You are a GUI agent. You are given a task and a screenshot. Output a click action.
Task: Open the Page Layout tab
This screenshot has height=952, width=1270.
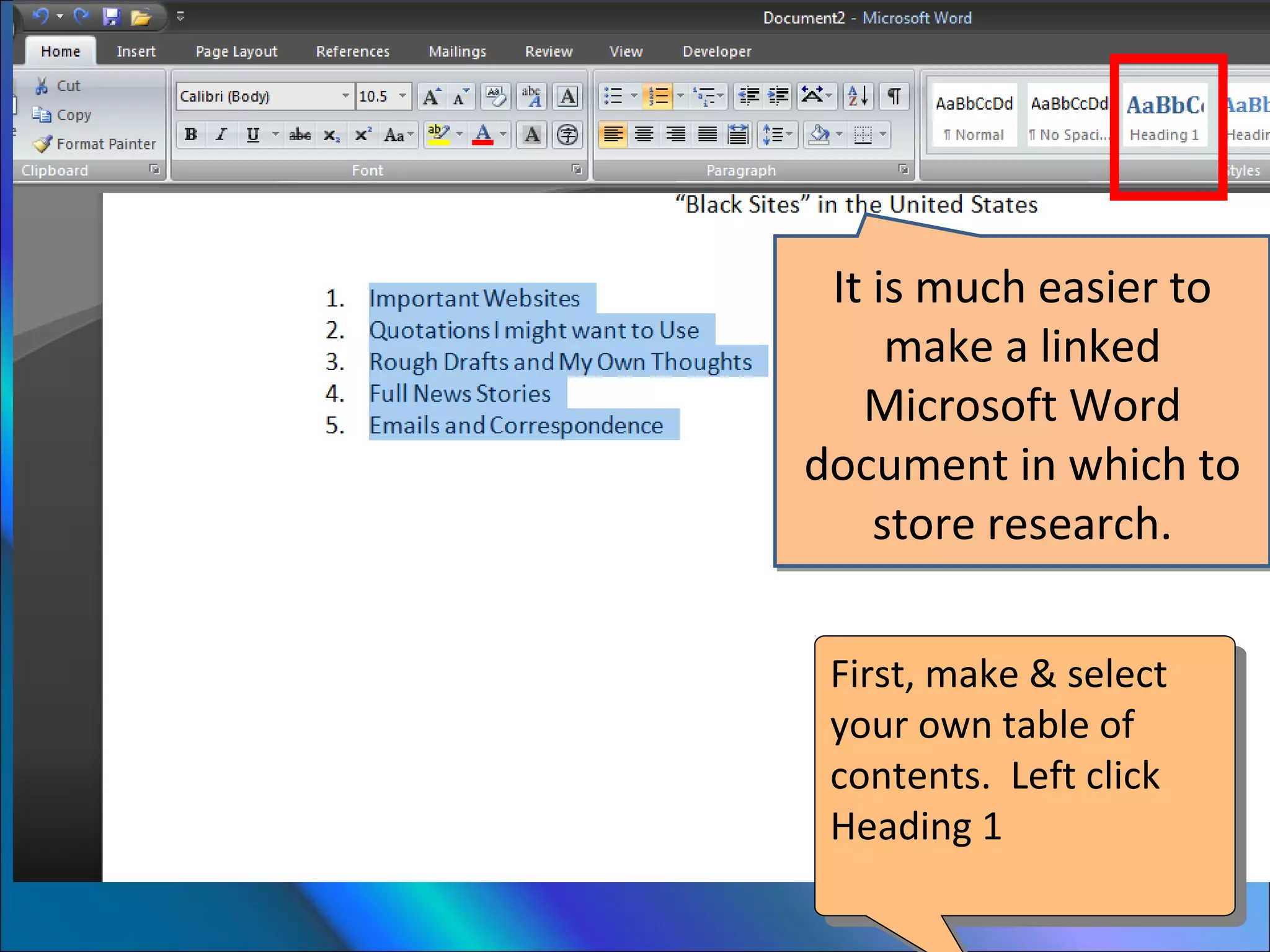point(236,51)
